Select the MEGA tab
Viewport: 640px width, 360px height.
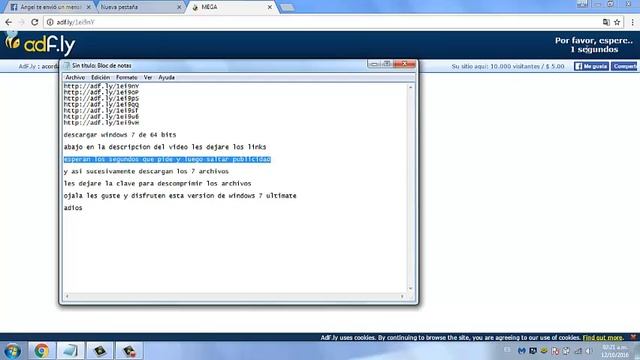pos(232,7)
